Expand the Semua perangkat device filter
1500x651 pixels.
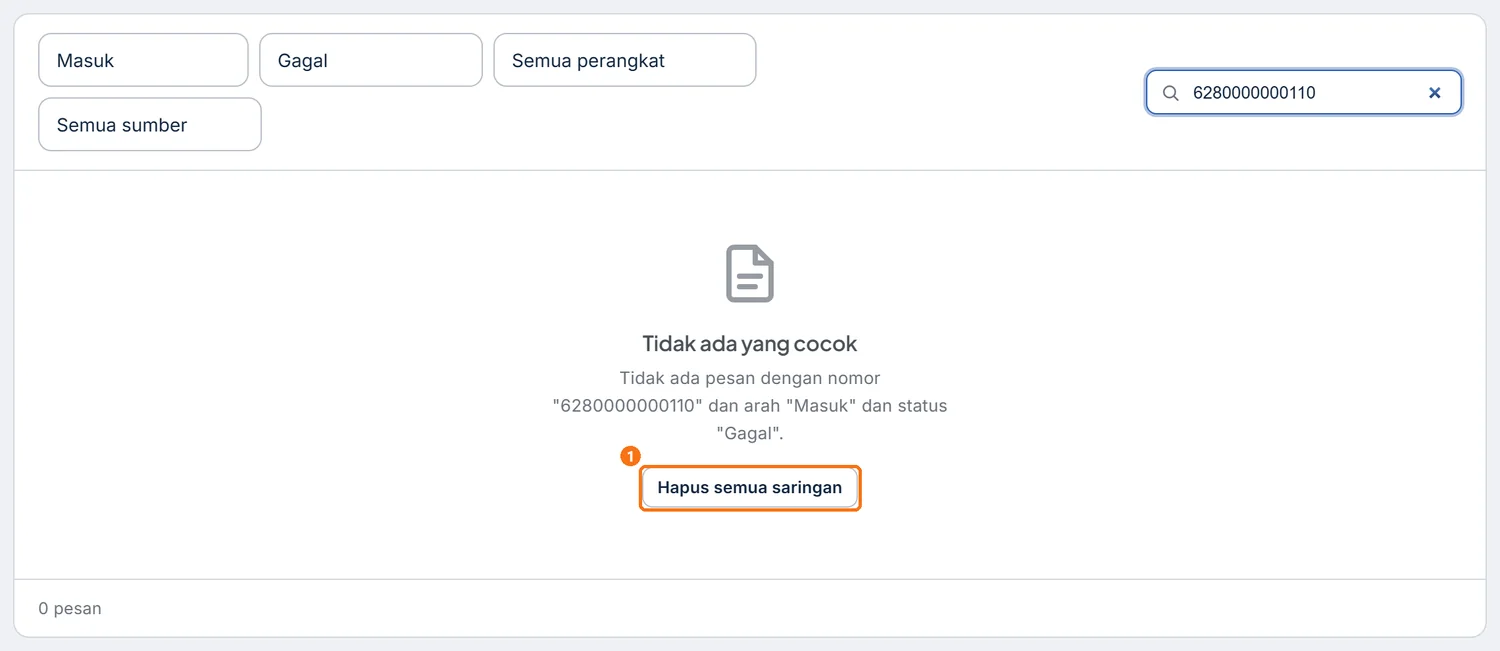625,60
